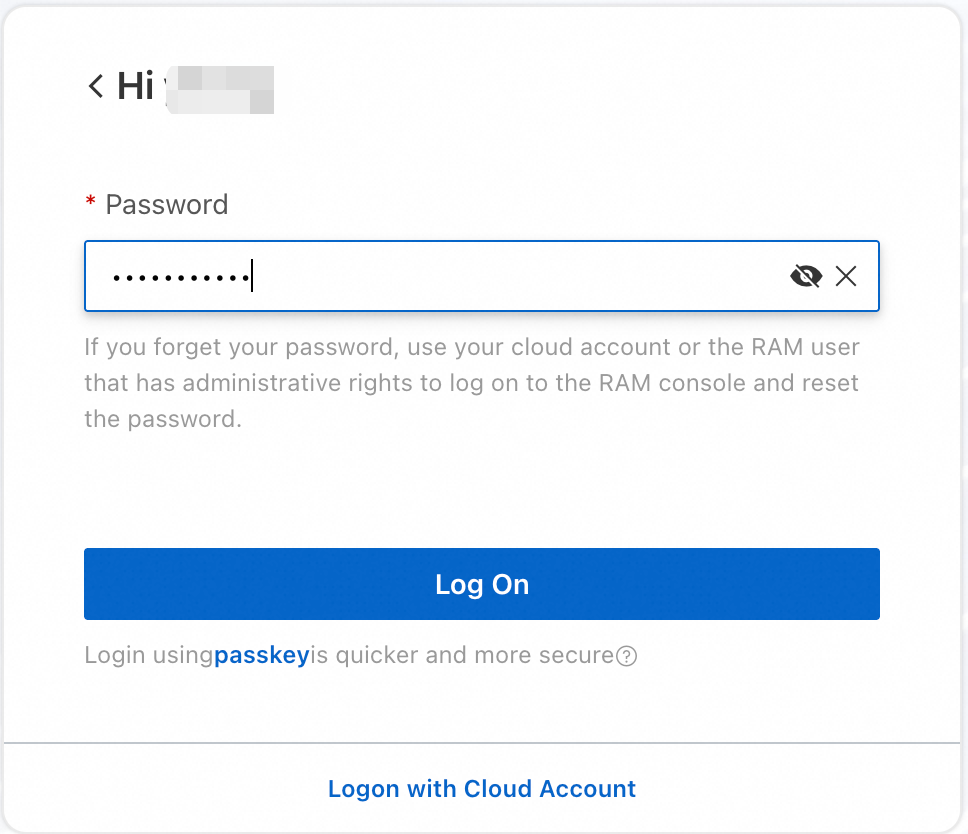The image size is (968, 834).
Task: Click the Hi greeting heading
Action: pos(135,87)
